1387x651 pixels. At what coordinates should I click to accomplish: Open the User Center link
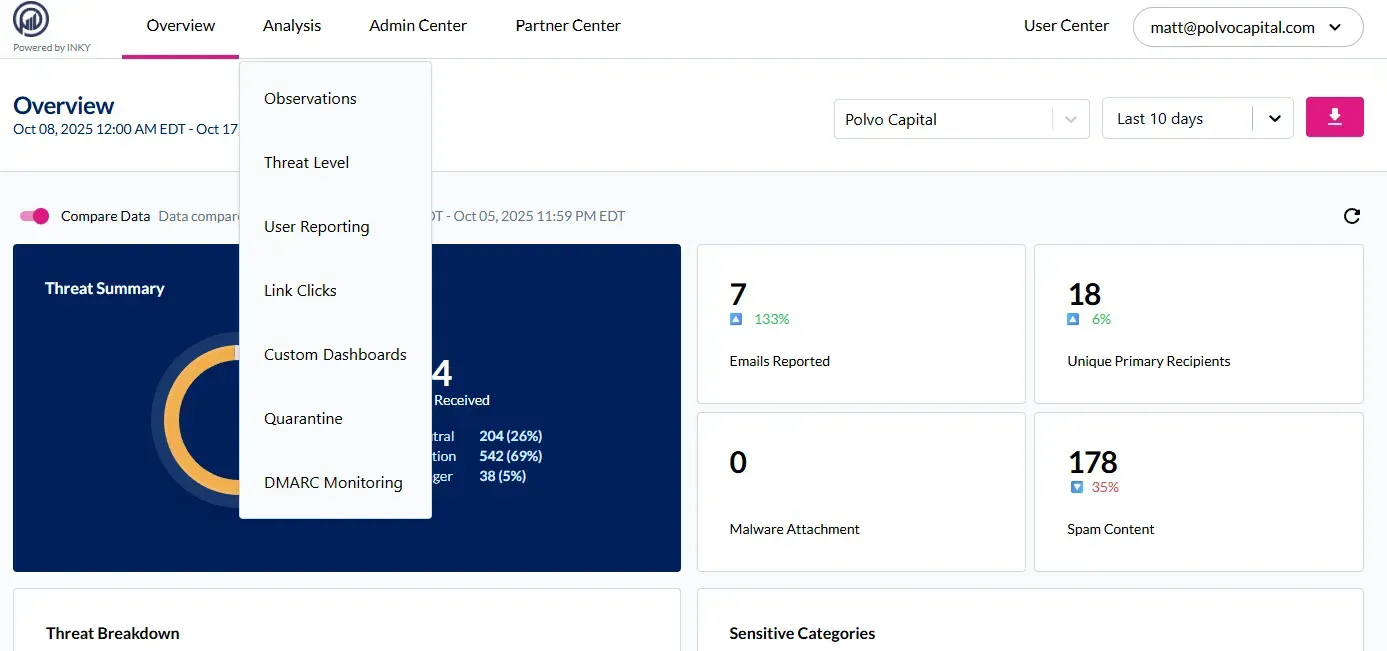[x=1066, y=26]
